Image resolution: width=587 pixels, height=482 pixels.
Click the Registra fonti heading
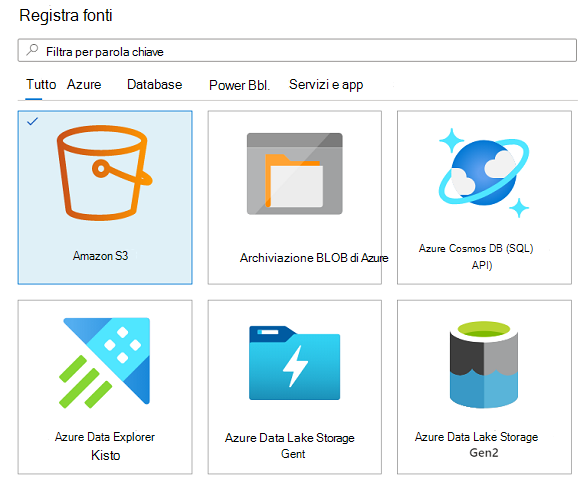tap(66, 15)
